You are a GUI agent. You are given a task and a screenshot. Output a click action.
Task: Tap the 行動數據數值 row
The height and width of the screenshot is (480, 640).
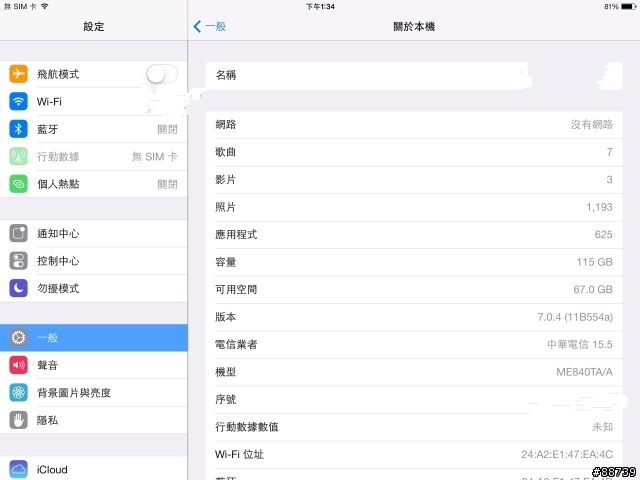[x=414, y=427]
